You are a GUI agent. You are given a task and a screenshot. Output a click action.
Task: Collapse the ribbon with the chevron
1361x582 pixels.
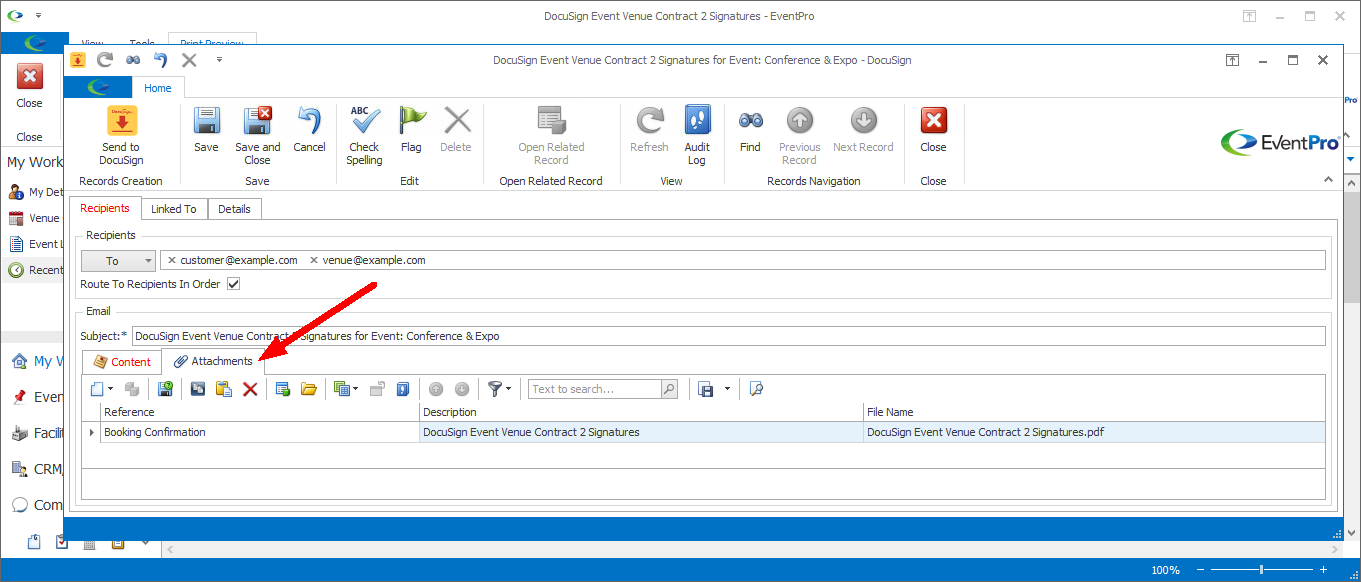click(1328, 180)
